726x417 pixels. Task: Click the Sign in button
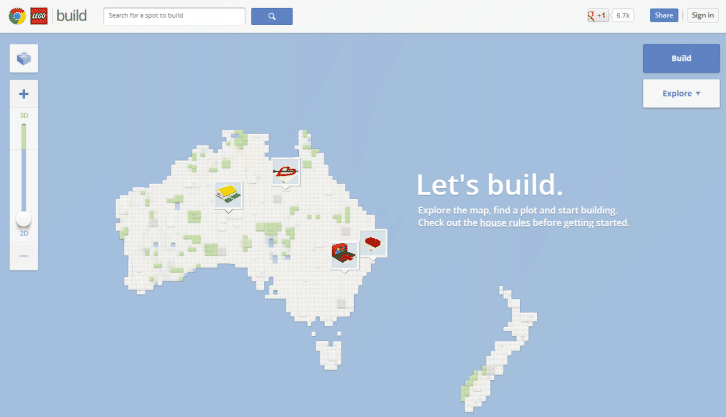click(702, 15)
